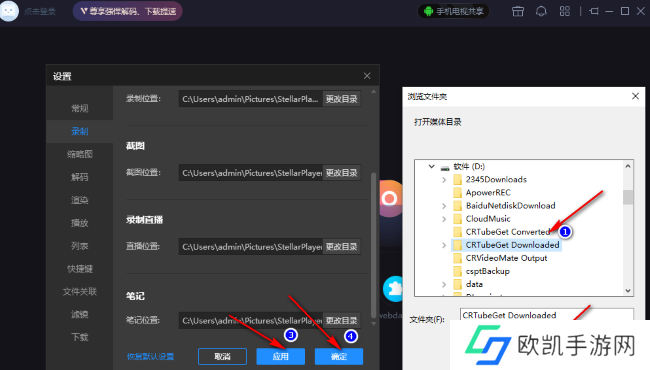Click the red record circle app icon
This screenshot has height=370, width=650.
tap(390, 199)
